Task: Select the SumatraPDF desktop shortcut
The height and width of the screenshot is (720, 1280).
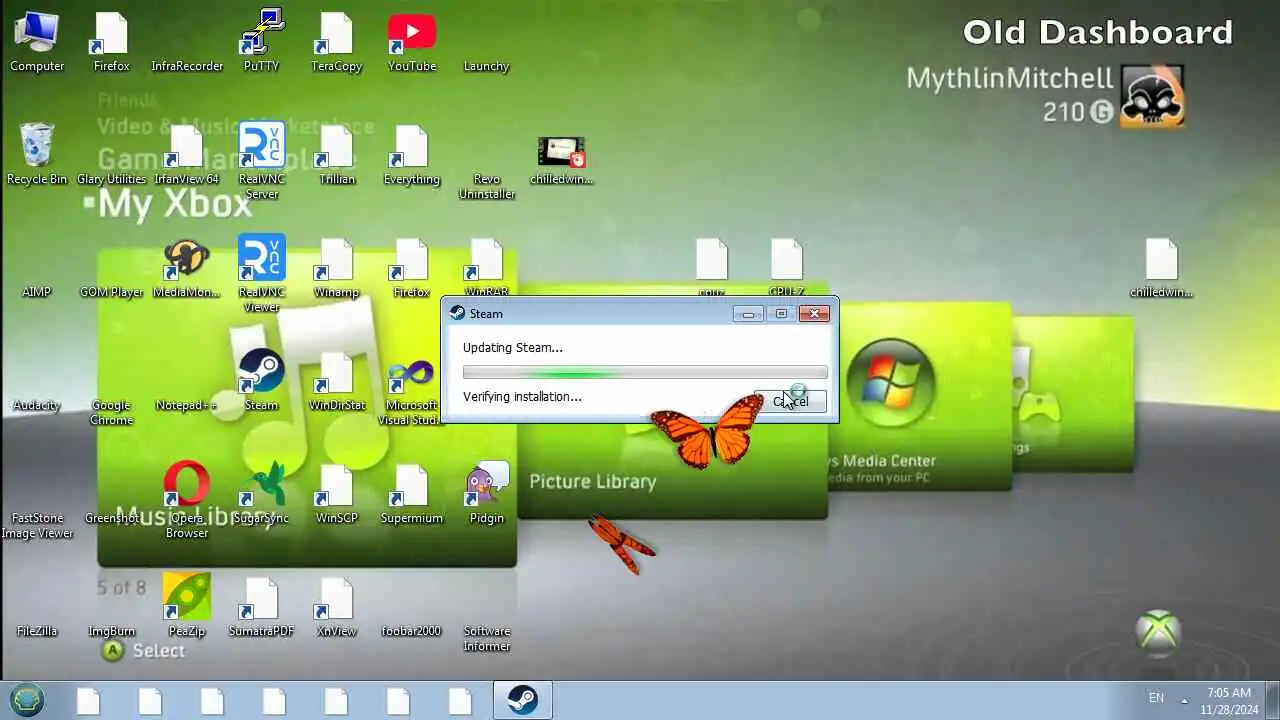Action: pyautogui.click(x=262, y=599)
